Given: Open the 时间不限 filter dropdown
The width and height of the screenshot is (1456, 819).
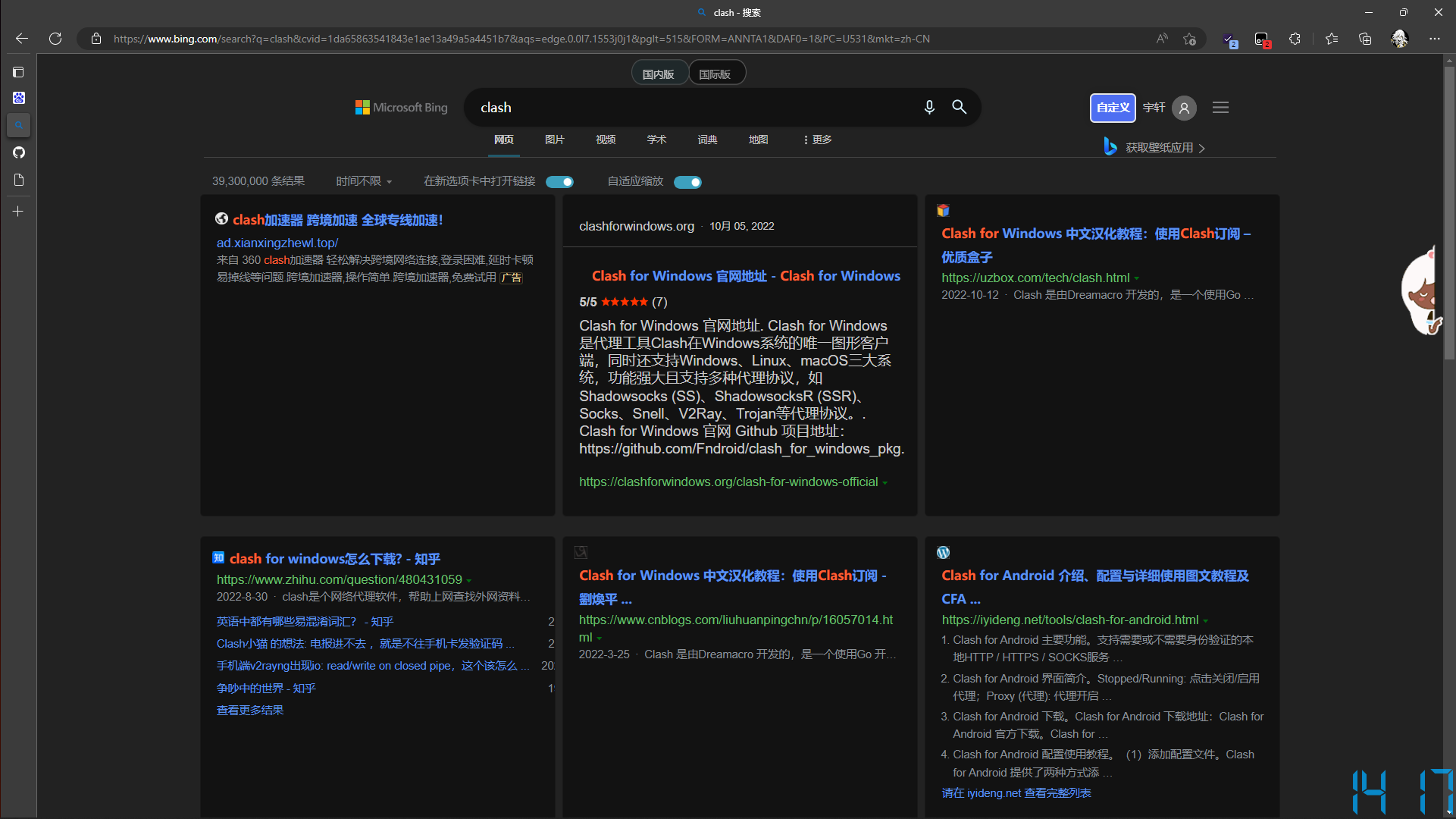Looking at the screenshot, I should coord(364,181).
